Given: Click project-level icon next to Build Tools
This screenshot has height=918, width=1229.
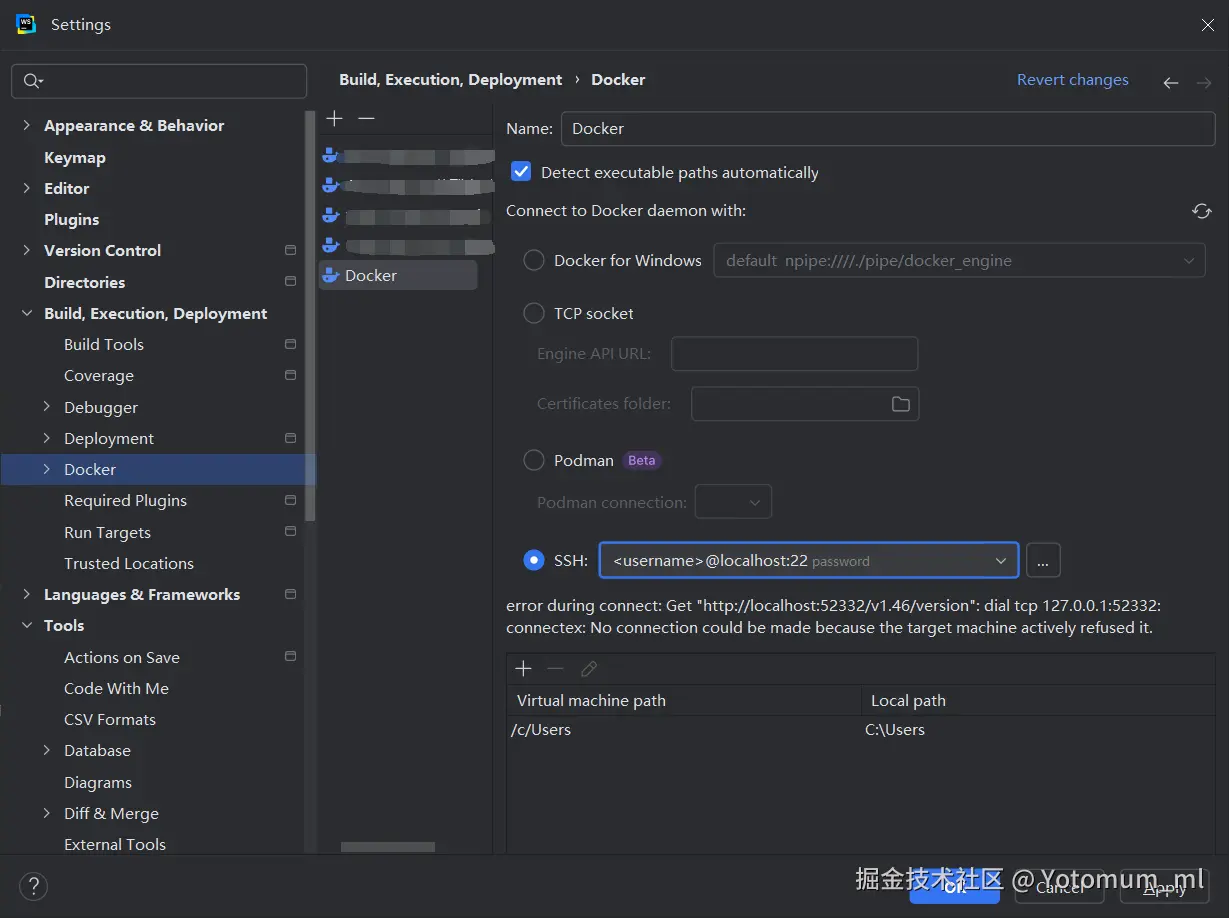Looking at the screenshot, I should click(290, 344).
